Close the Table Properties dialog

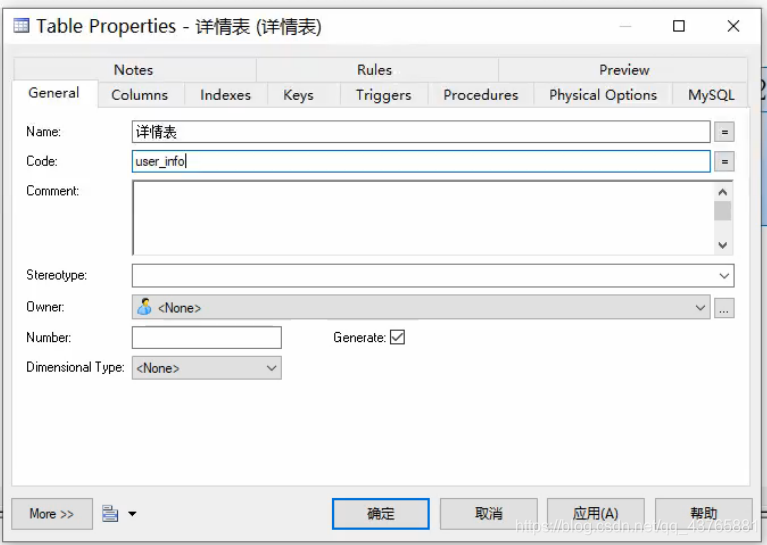[x=733, y=26]
